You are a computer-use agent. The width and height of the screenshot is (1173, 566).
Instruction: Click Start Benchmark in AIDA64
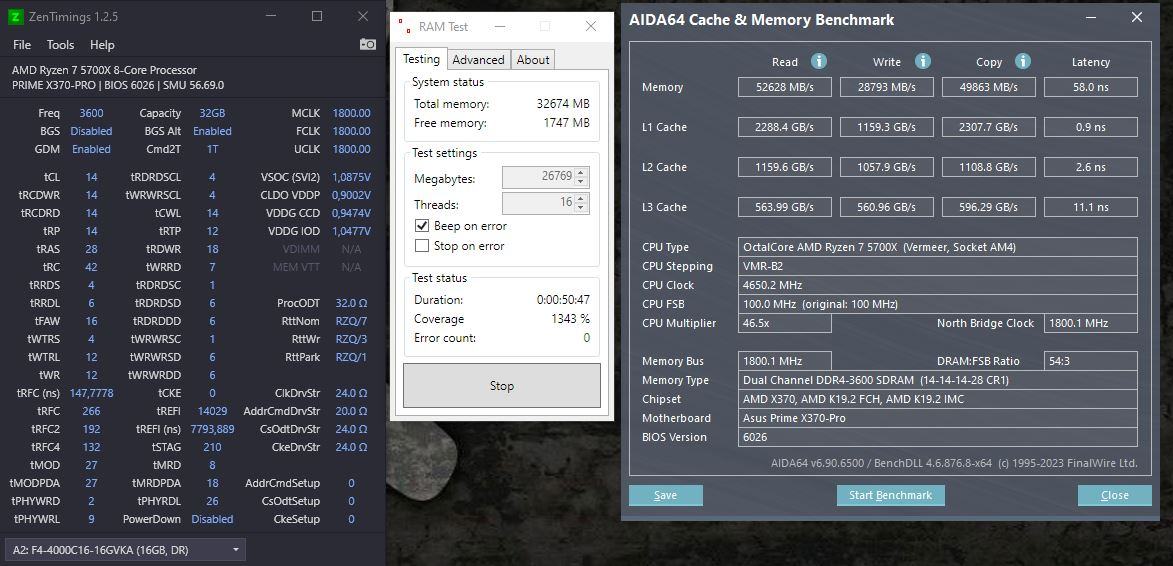(891, 495)
